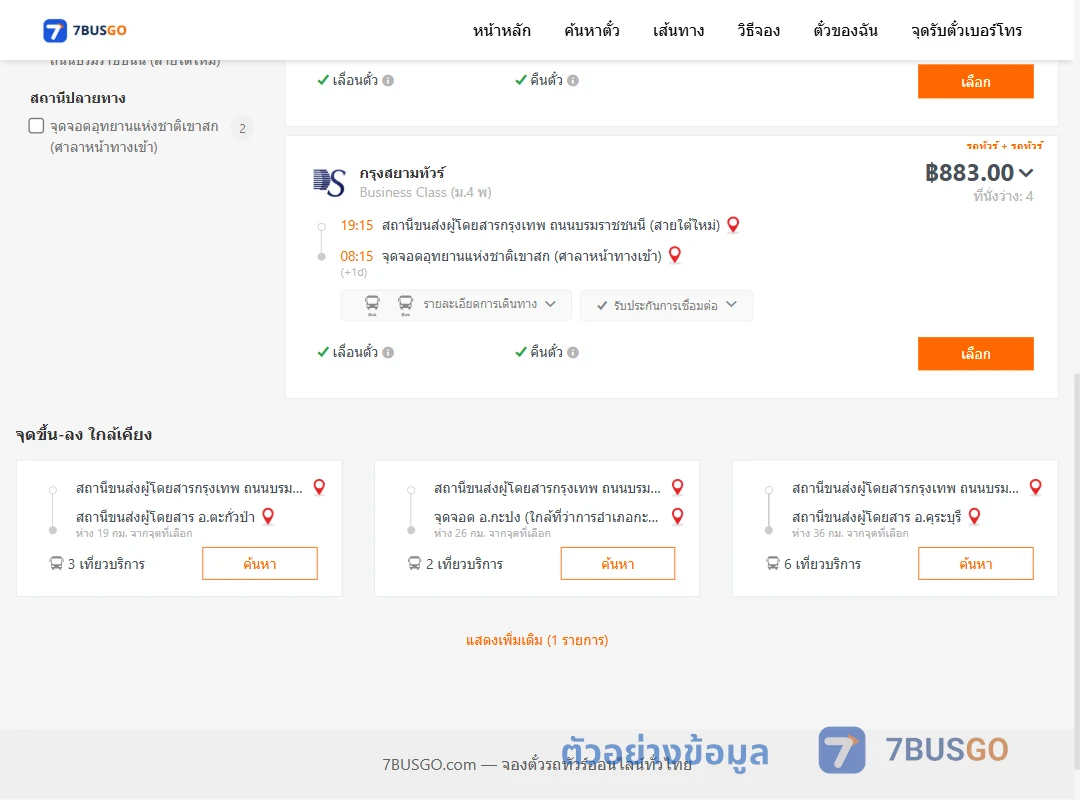
Task: Click ห่าง 36 กม. จากจุดที่เลือก text
Action: (x=850, y=533)
